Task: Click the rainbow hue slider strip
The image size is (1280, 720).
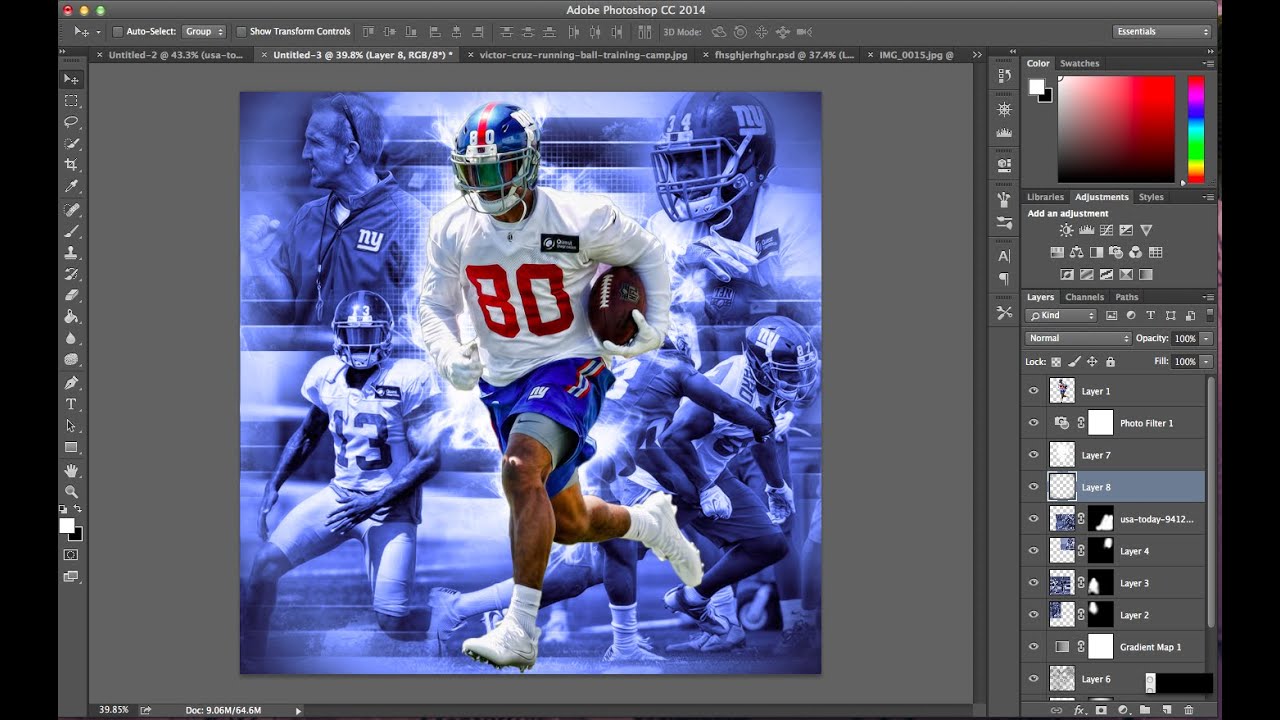Action: [x=1195, y=129]
